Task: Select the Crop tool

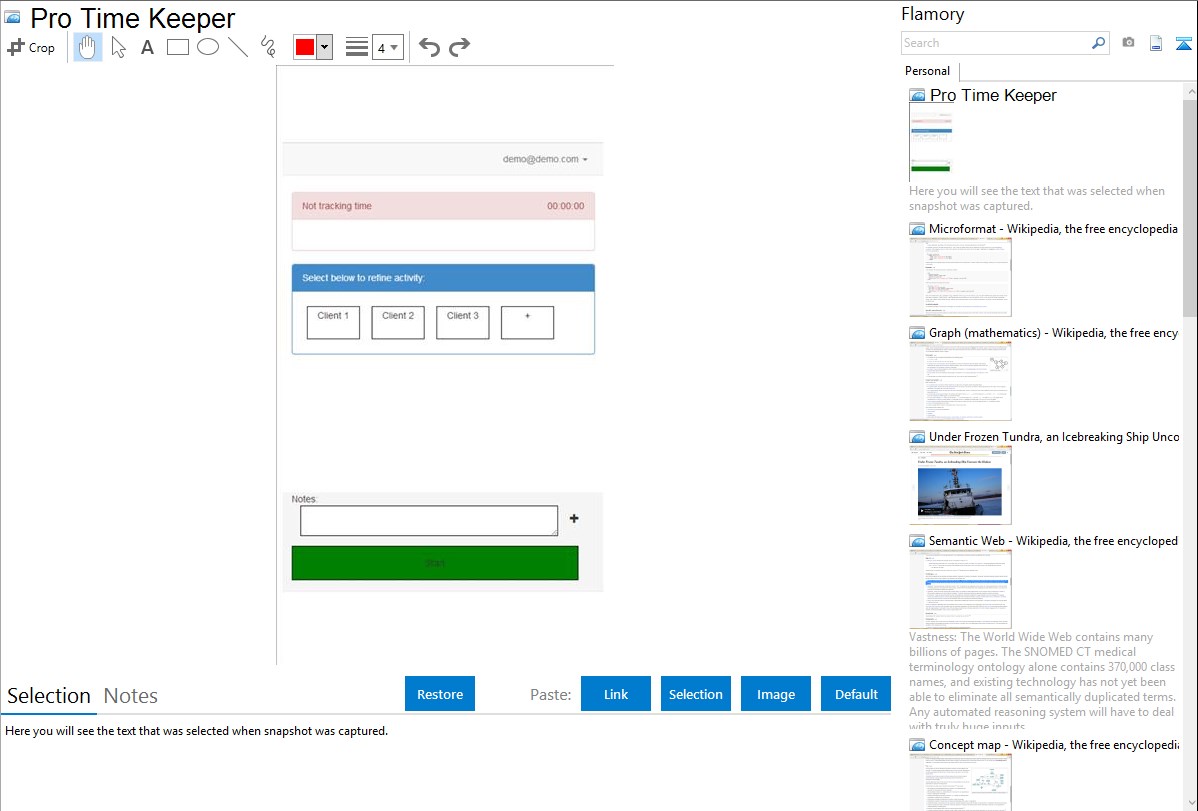Action: coord(31,47)
